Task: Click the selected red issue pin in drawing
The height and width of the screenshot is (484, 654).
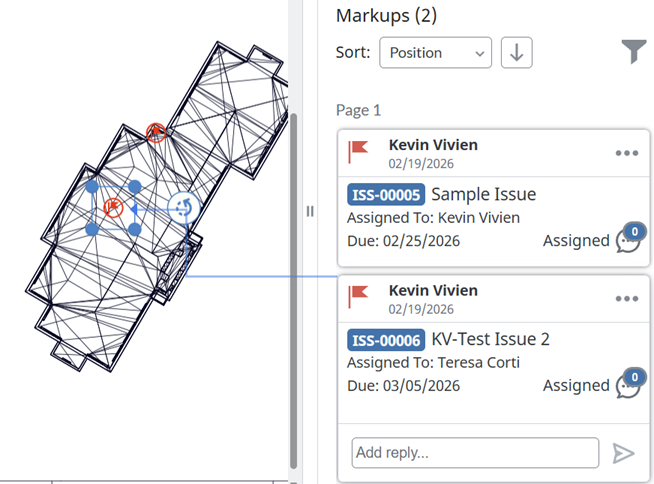Action: [x=113, y=208]
